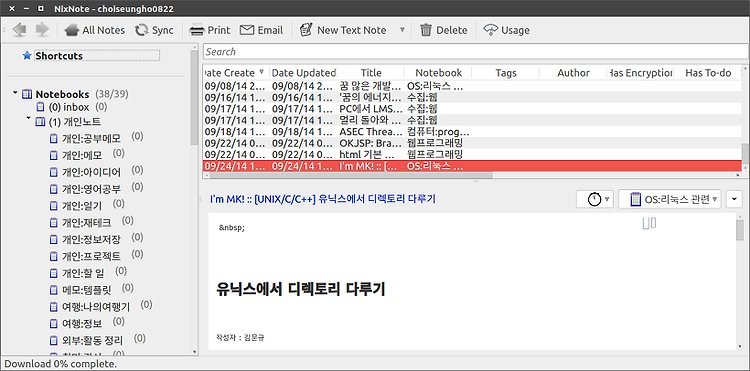
Task: Click the 작성자 : 김문규 text
Action: click(x=241, y=338)
